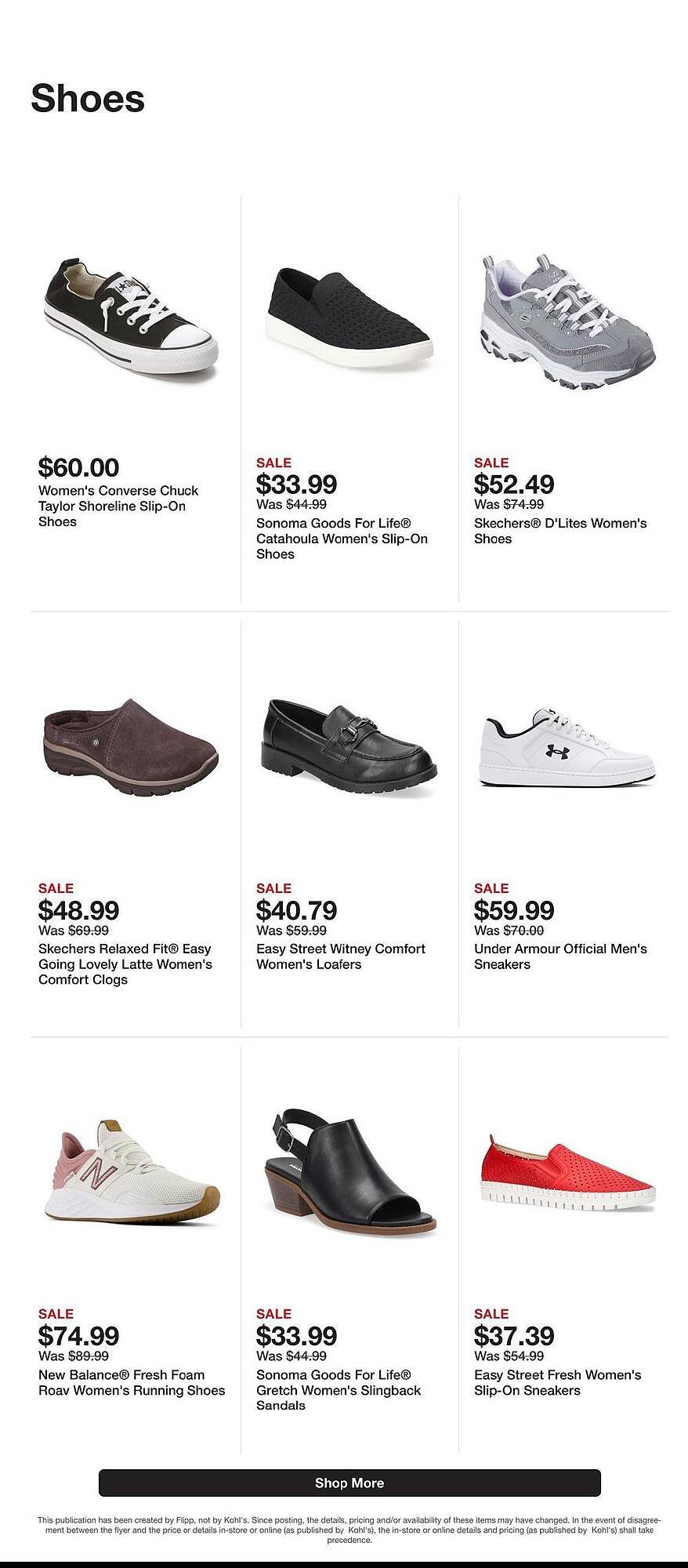The width and height of the screenshot is (688, 1568).
Task: Click New Balance Fresh Foam Roav title
Action: pos(132,1382)
